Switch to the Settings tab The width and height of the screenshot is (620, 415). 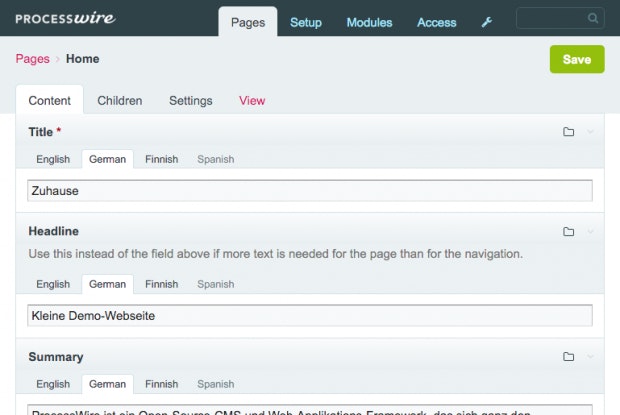pos(191,101)
